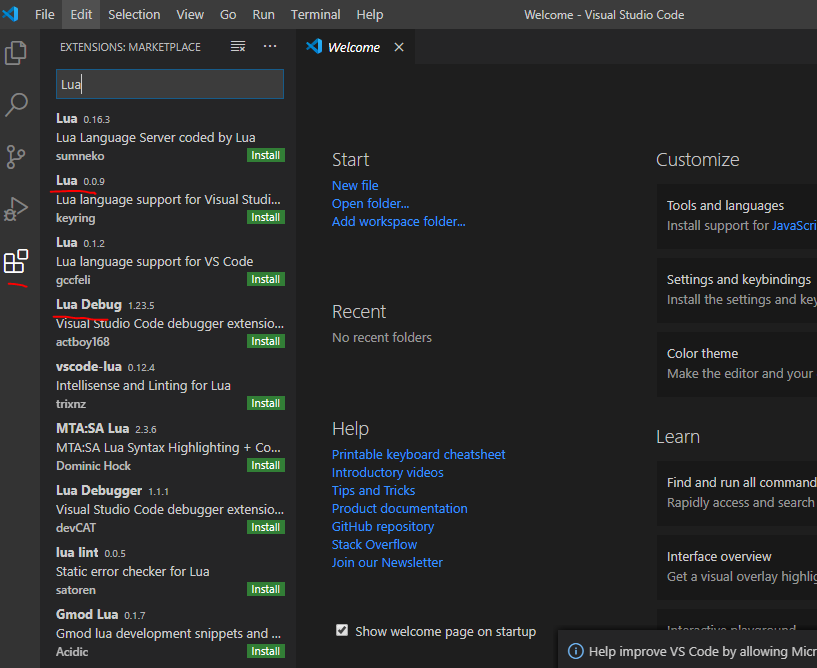Click the New file link
Viewport: 817px width, 668px height.
(x=355, y=185)
